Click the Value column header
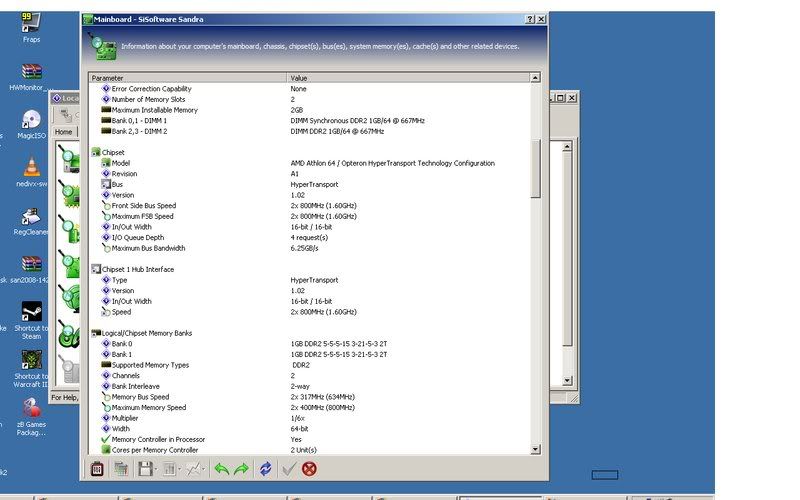This screenshot has height=500, width=800. point(408,78)
